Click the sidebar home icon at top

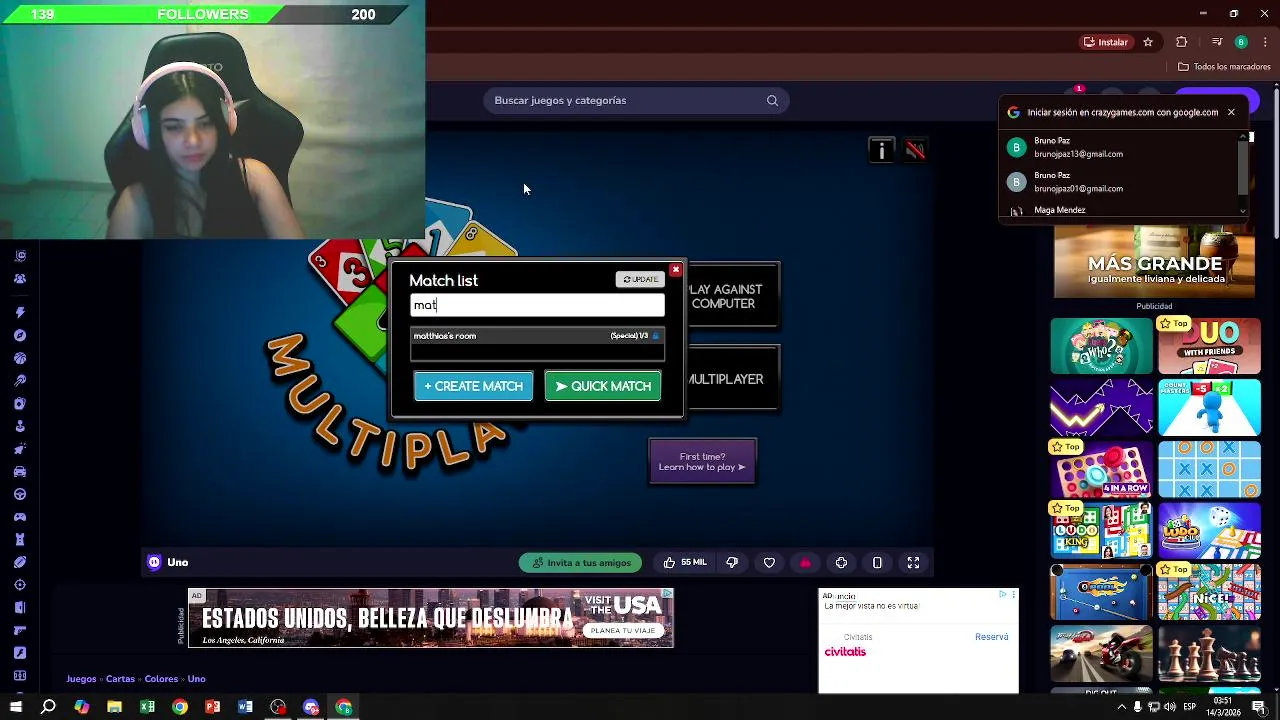tap(20, 256)
